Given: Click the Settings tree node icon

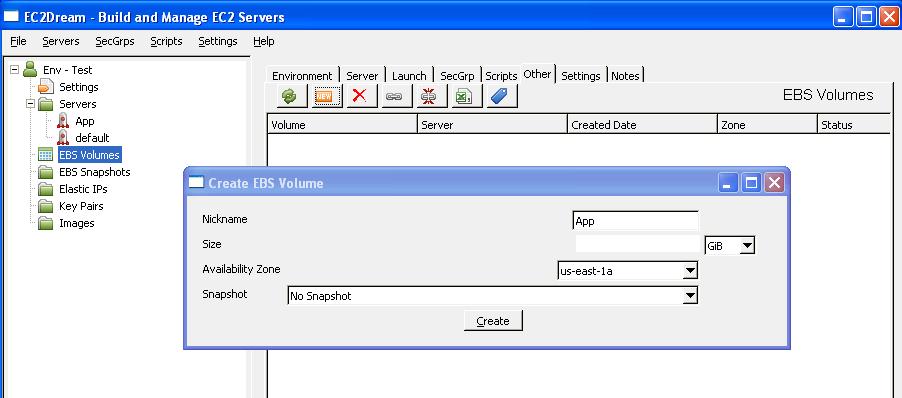Looking at the screenshot, I should 45,87.
